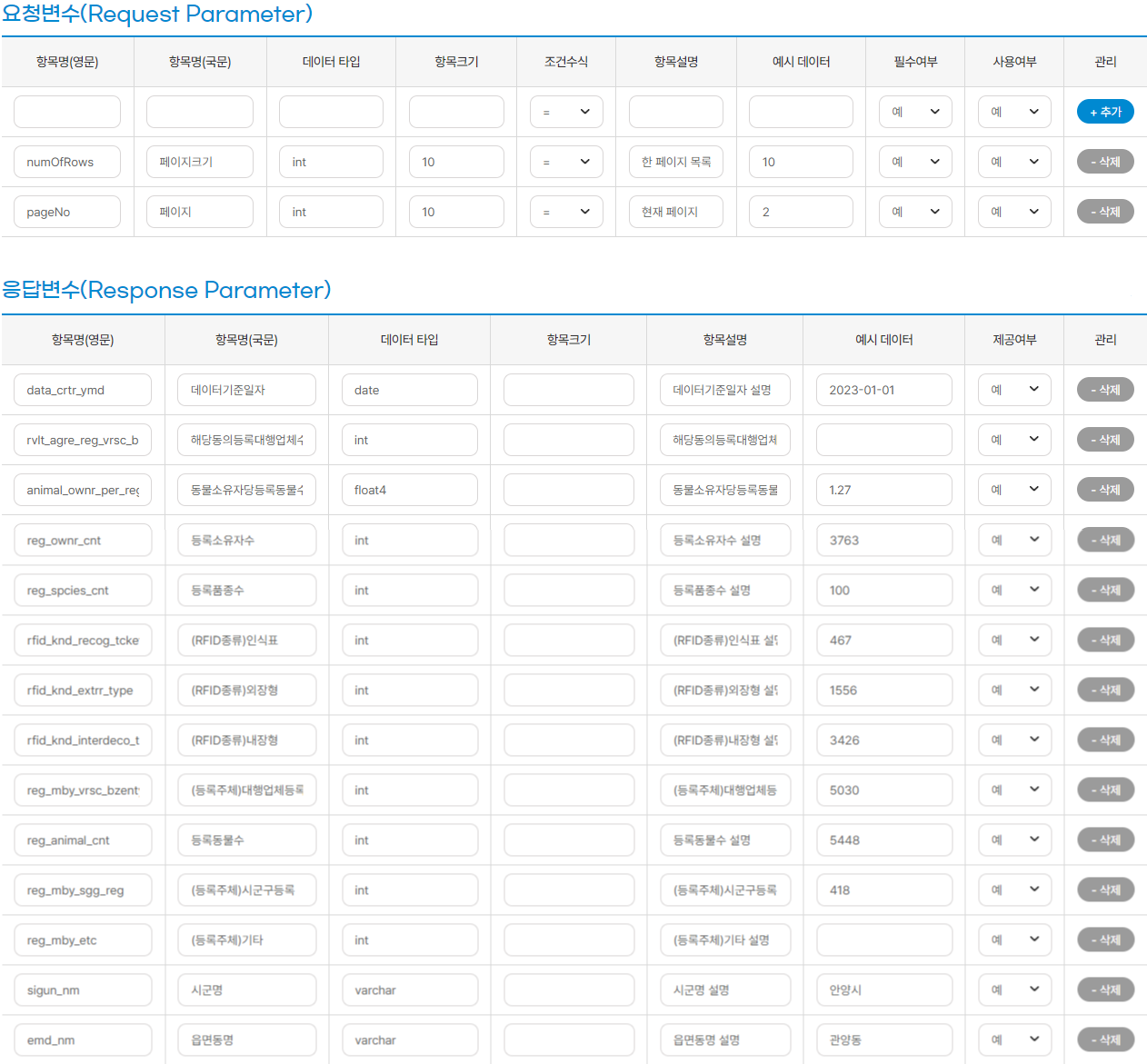The height and width of the screenshot is (1064, 1147).
Task: Click the data_crtr_ymd name field
Action: coord(83,390)
